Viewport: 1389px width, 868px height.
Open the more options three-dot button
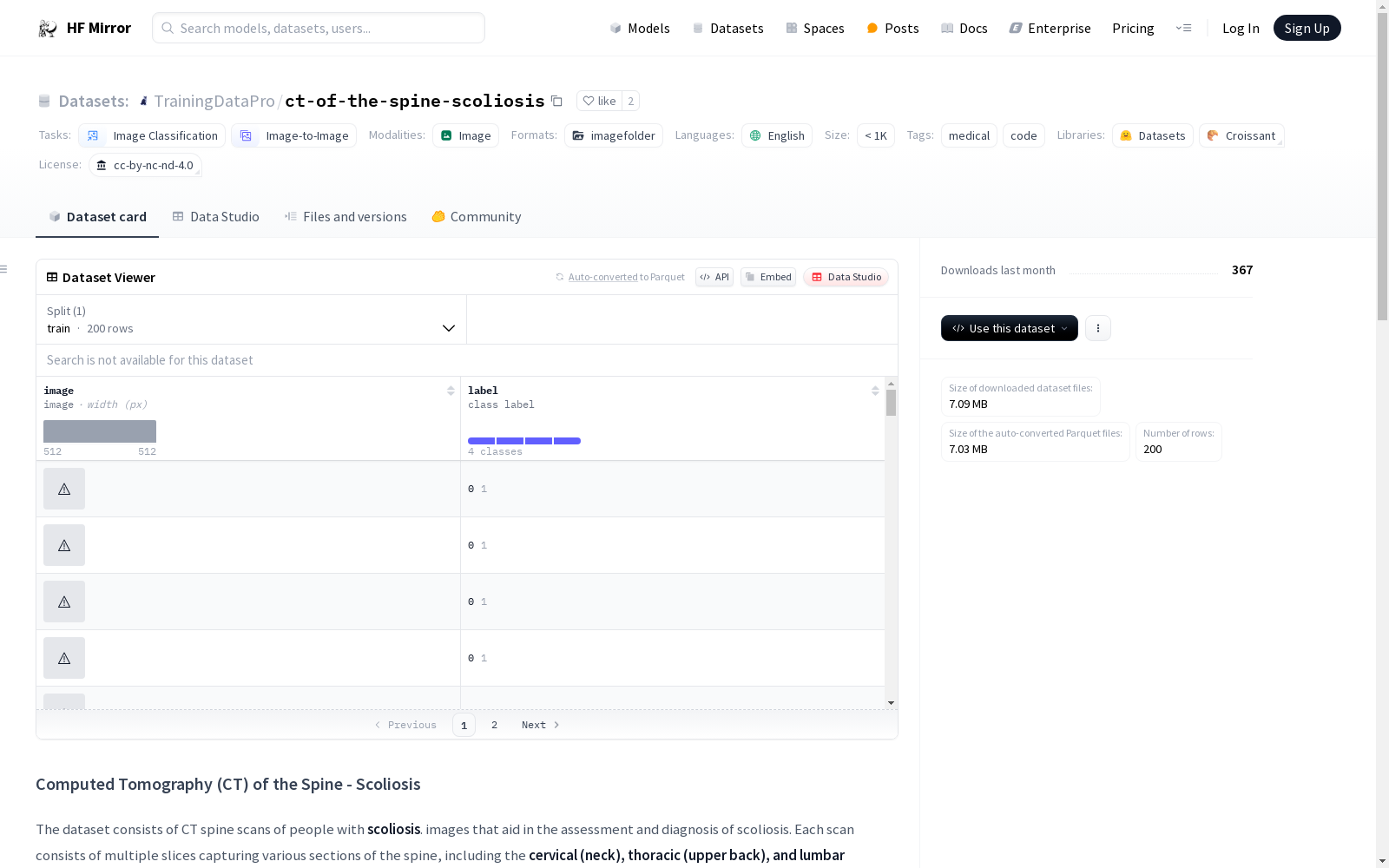click(1098, 328)
